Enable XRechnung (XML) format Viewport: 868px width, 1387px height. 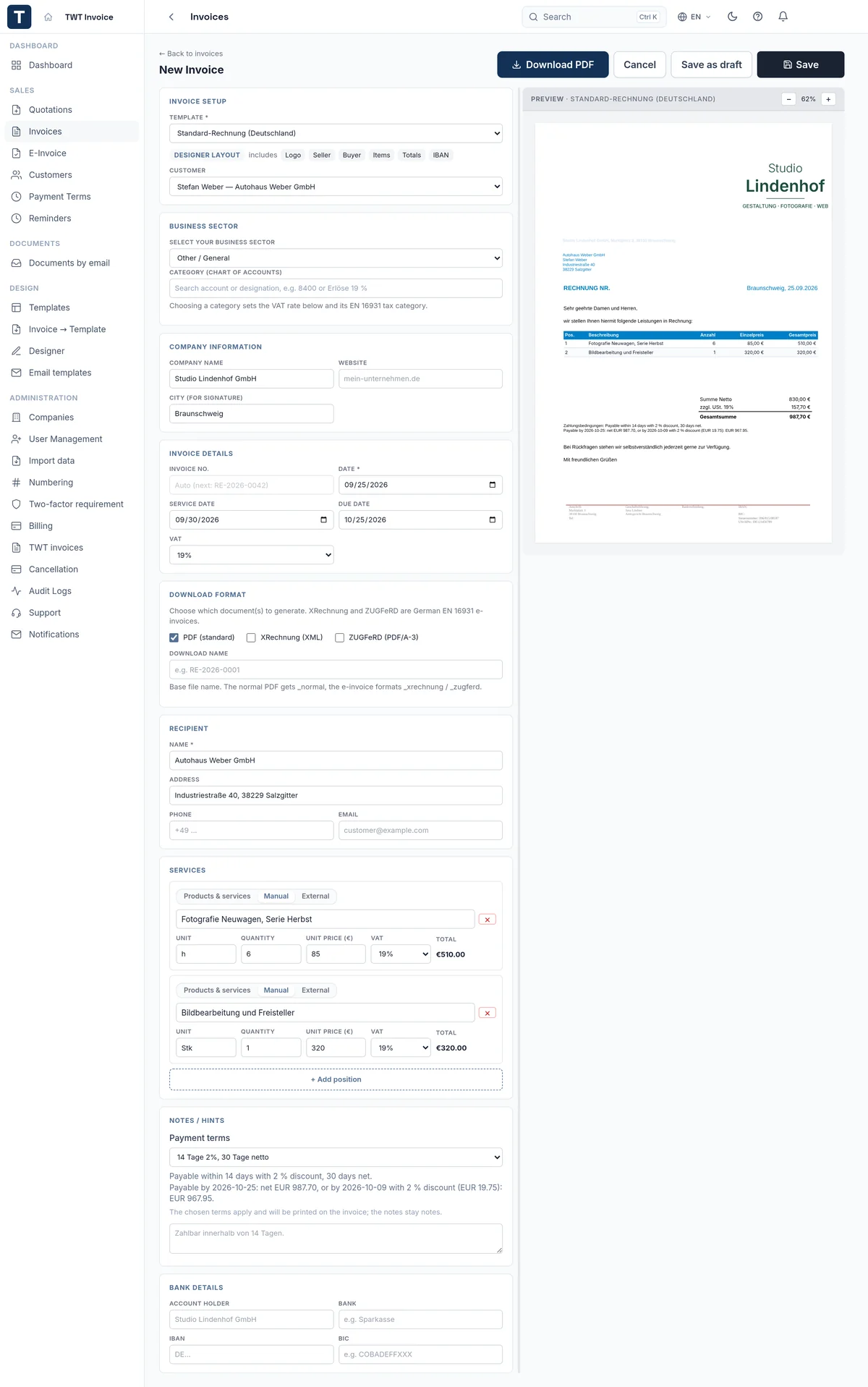[251, 637]
